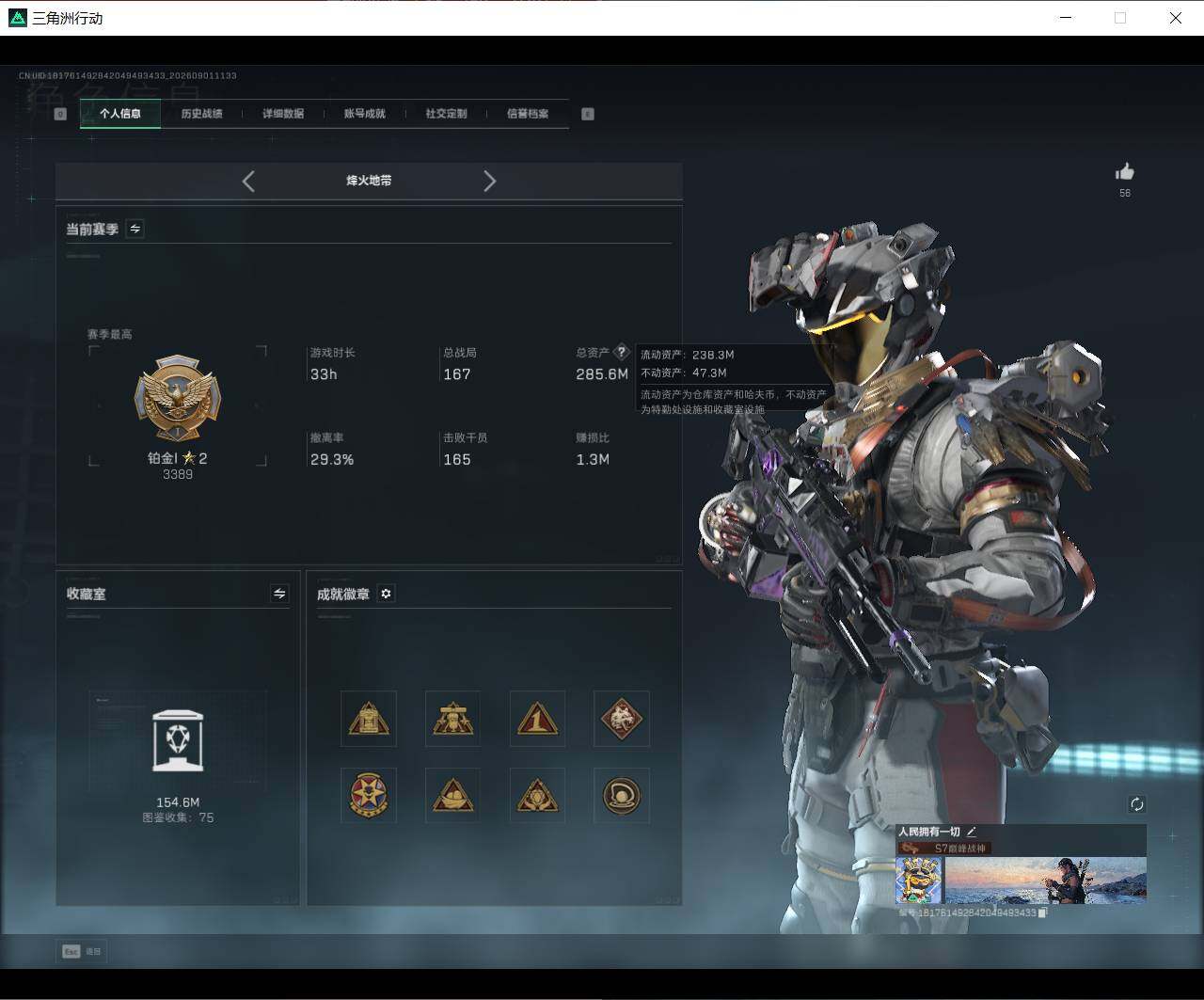Screen dimensions: 1204x1000
Task: Click the 总战局 value 167
Action: point(457,374)
